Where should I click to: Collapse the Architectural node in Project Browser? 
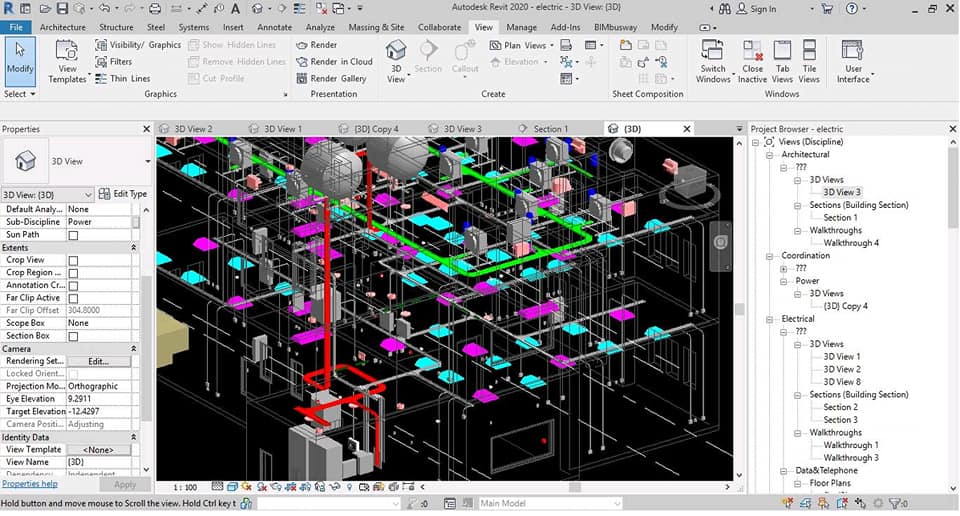point(770,155)
